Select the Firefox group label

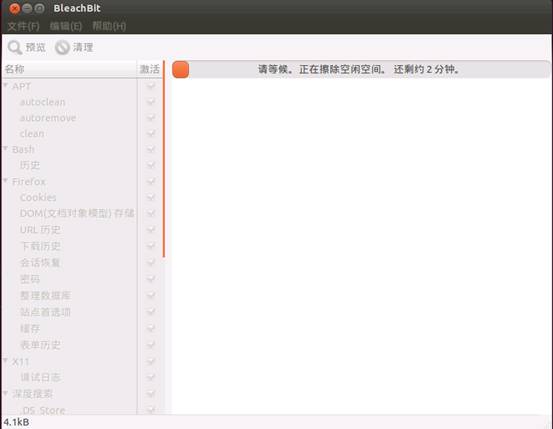point(29,182)
